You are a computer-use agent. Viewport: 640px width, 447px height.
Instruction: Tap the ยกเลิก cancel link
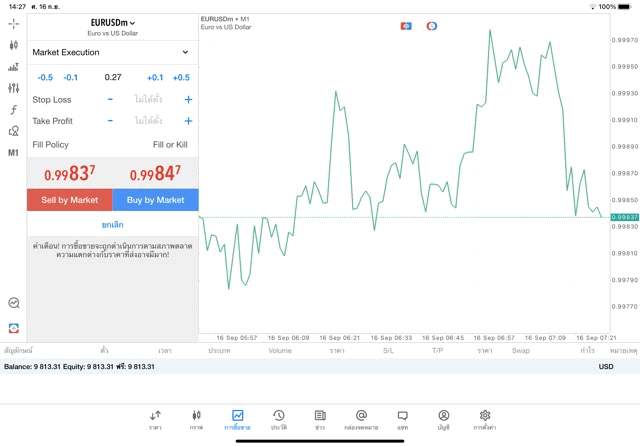[x=113, y=225]
